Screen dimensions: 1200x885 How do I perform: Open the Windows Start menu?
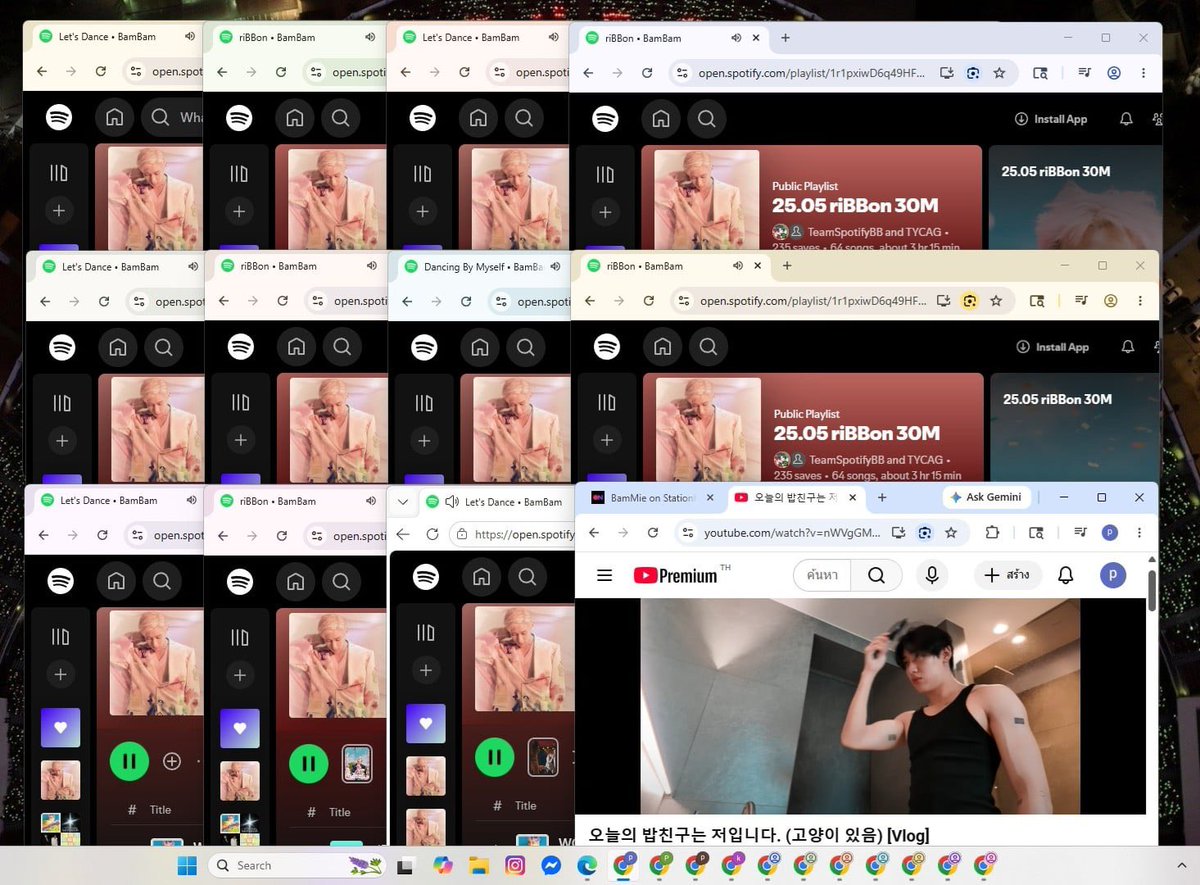(x=187, y=865)
